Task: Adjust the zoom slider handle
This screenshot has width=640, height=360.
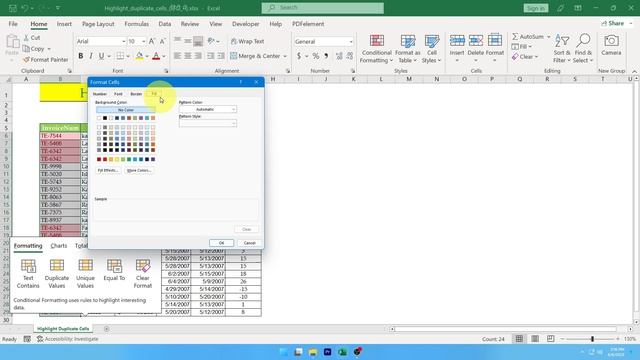Action: pyautogui.click(x=592, y=339)
